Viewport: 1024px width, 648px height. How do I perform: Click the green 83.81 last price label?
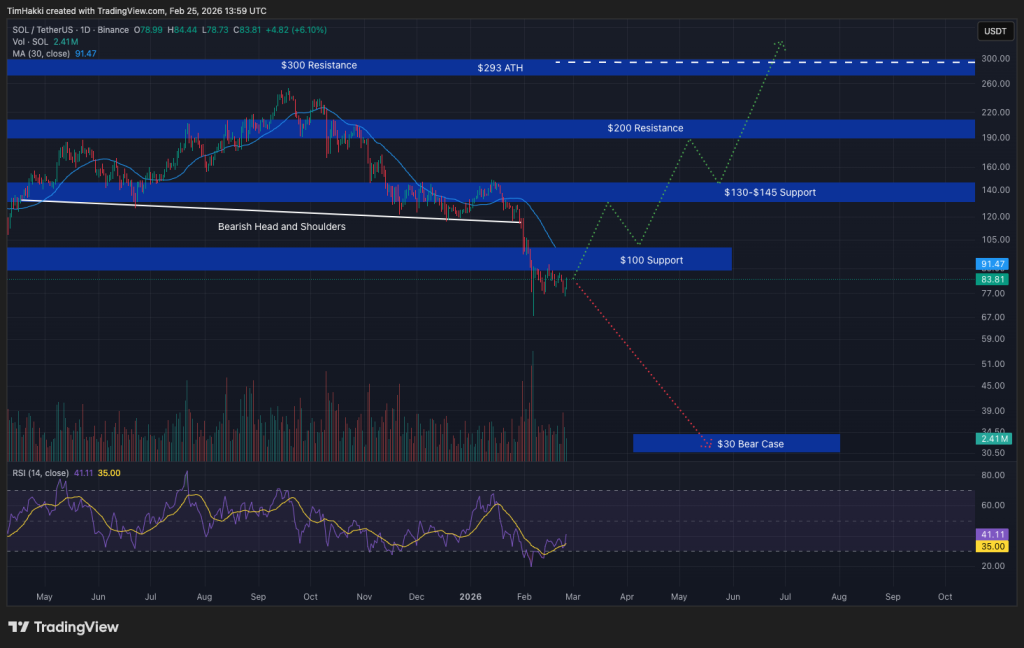click(991, 279)
